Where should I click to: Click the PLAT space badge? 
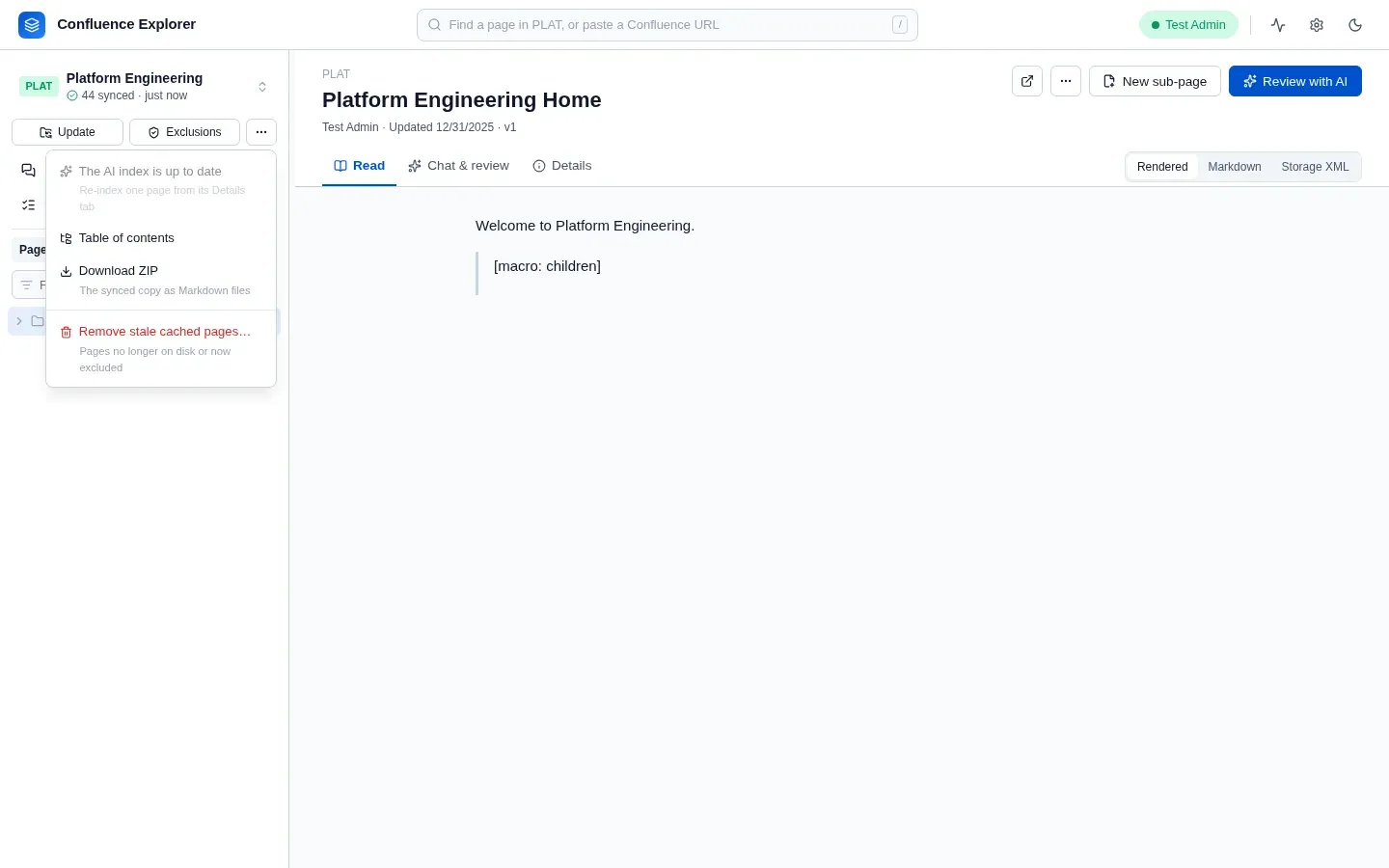(39, 86)
